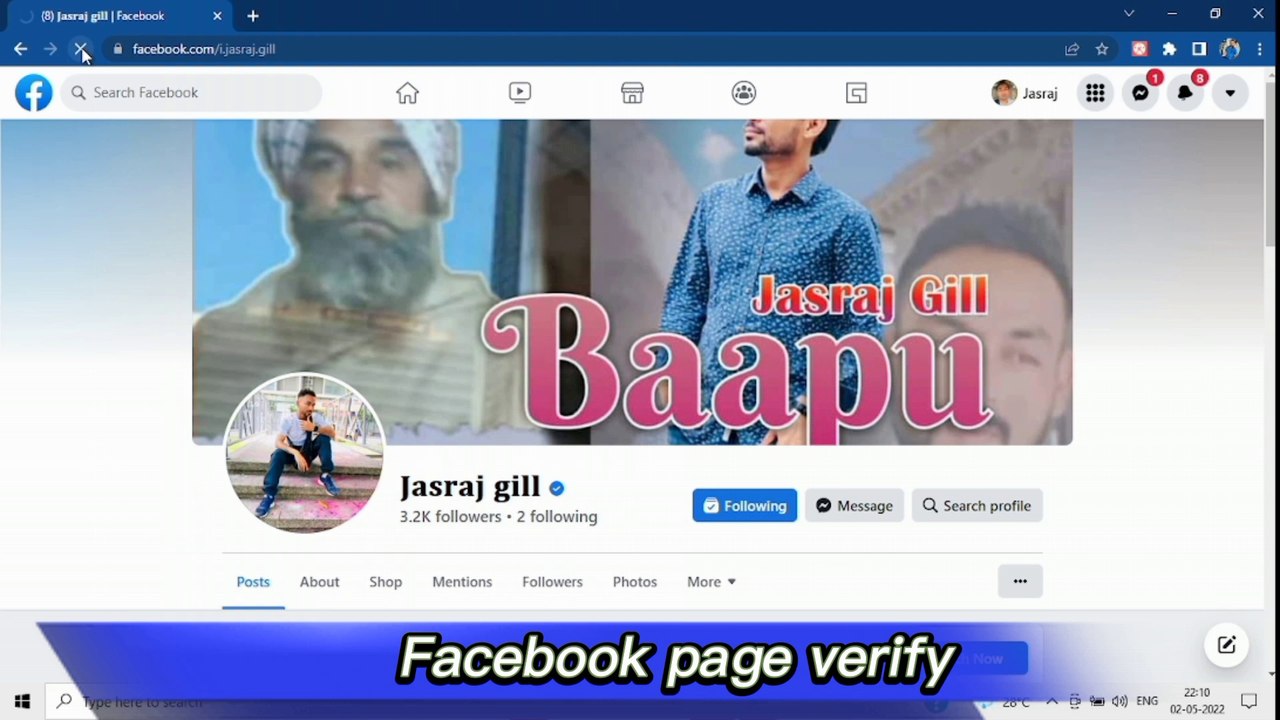
Task: Open the Shop tab
Action: tap(385, 582)
